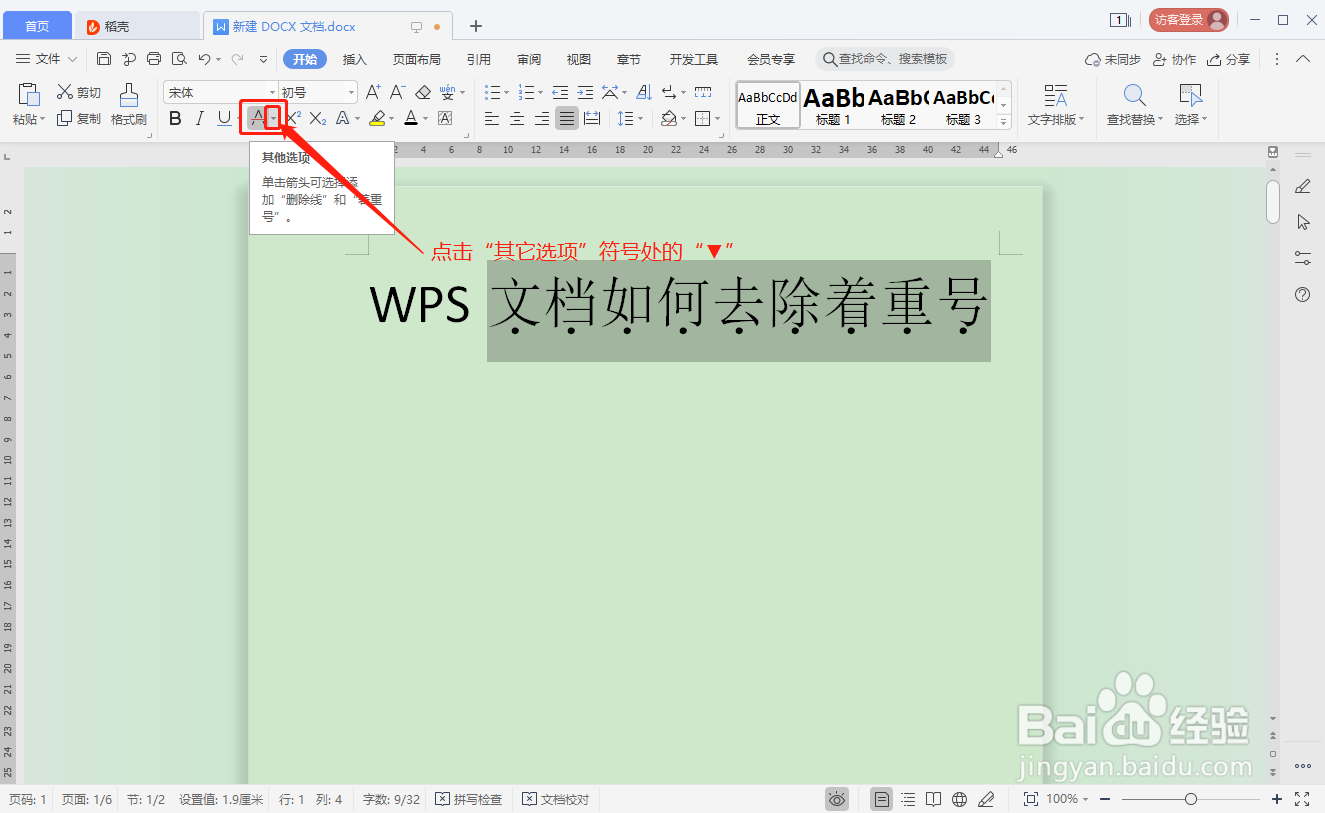Click the pen icon in the right sidebar
The height and width of the screenshot is (813, 1325).
1303,186
